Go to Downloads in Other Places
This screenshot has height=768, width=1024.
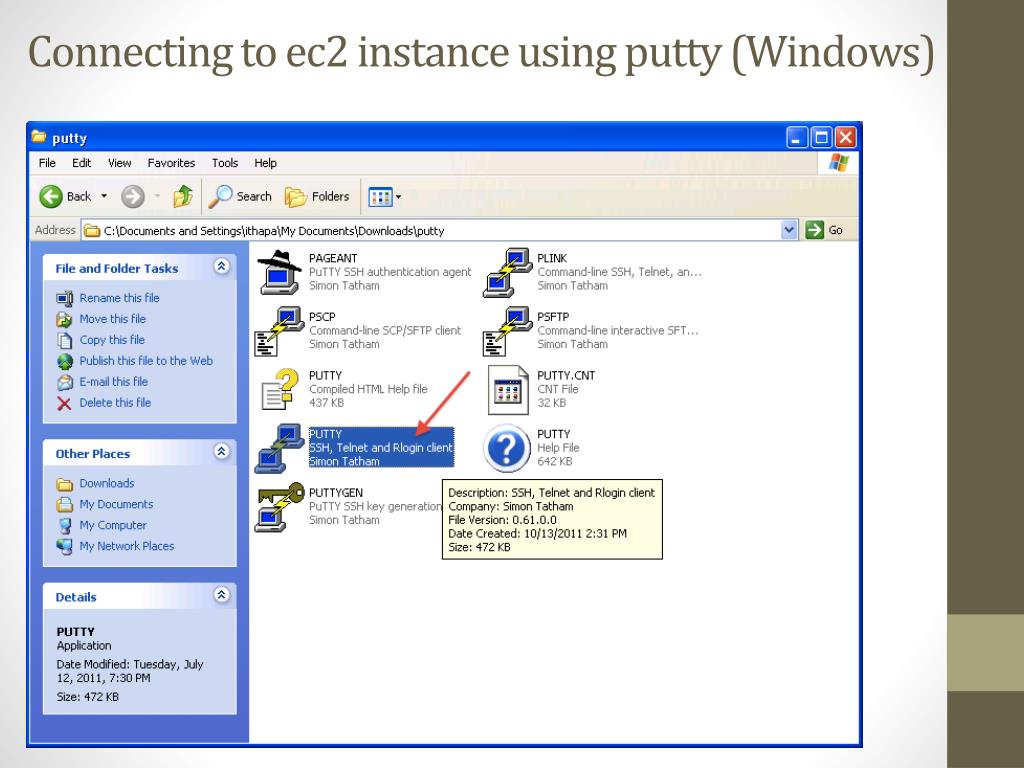coord(106,483)
